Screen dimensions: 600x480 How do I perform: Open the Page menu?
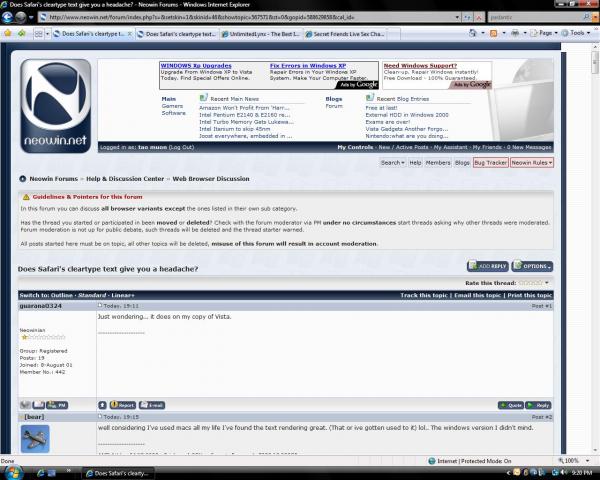(x=544, y=33)
